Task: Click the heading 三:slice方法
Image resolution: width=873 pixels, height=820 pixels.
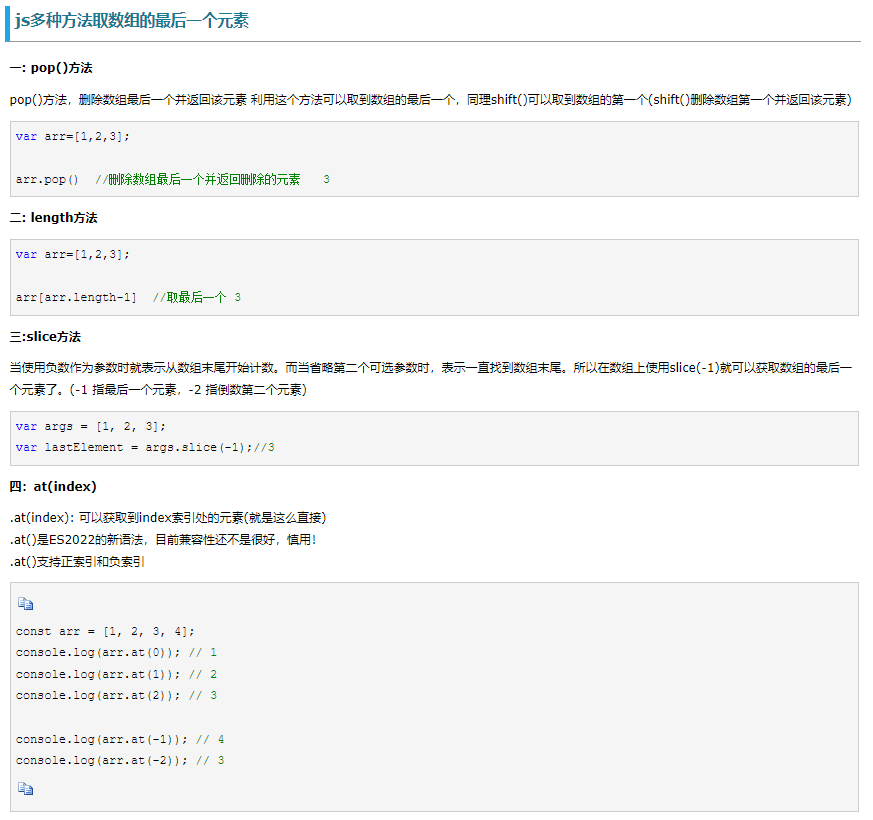Action: point(45,337)
